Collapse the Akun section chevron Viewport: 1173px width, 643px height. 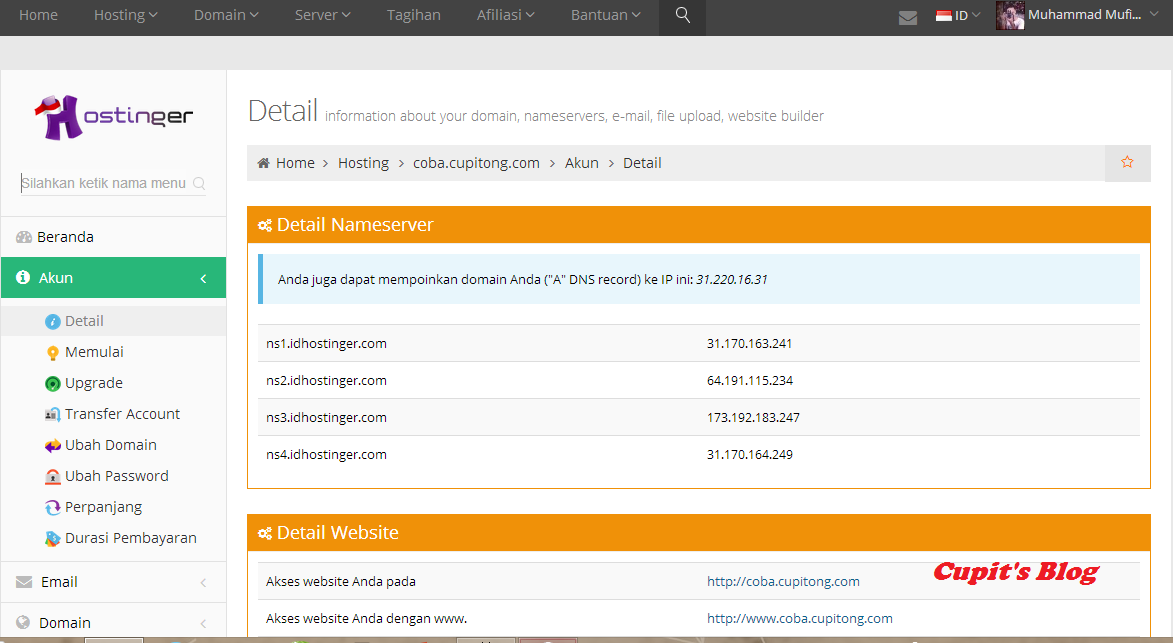tap(203, 278)
